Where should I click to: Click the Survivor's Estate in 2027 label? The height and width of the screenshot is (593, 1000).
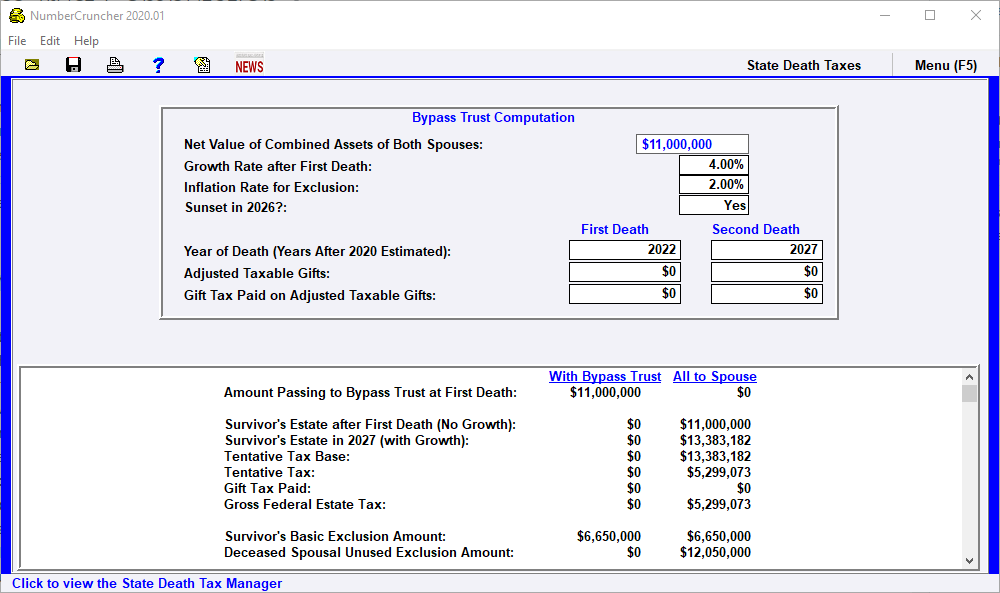347,441
